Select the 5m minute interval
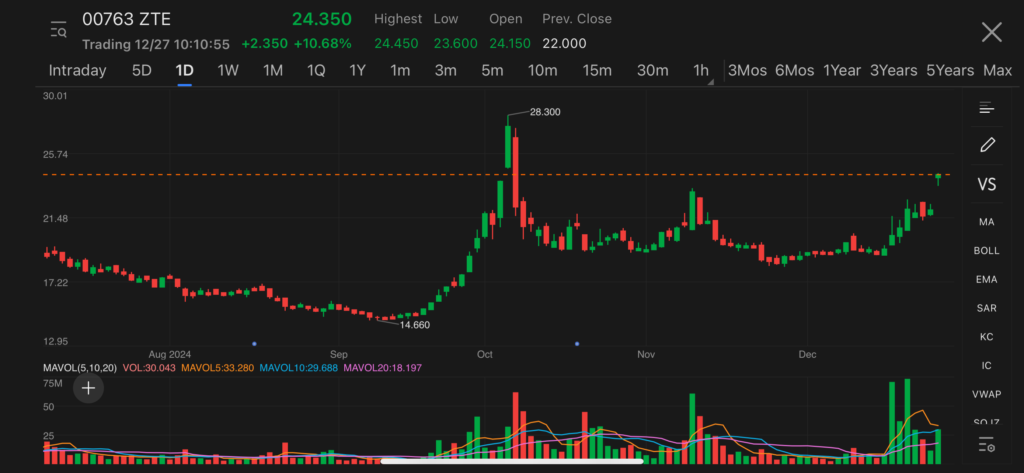 tap(492, 71)
